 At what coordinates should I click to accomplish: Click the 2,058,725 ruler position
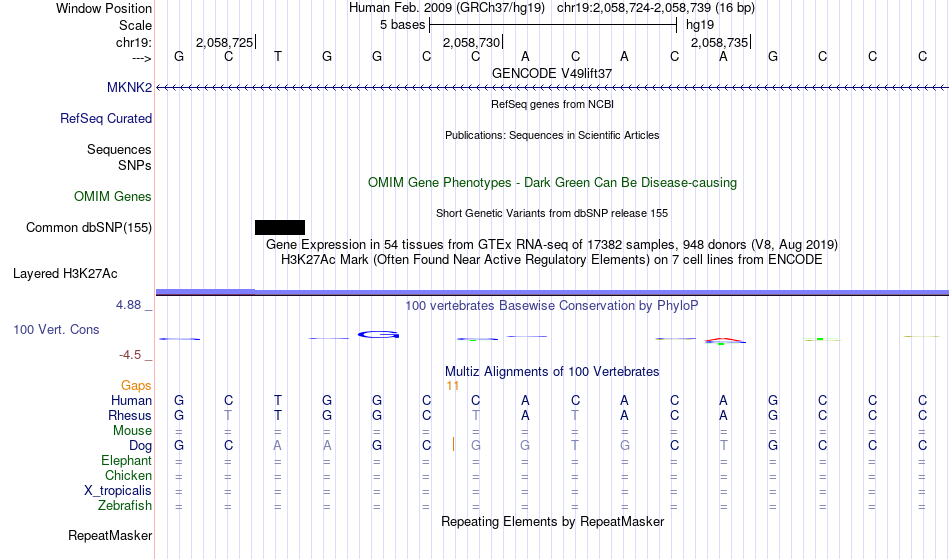point(225,42)
